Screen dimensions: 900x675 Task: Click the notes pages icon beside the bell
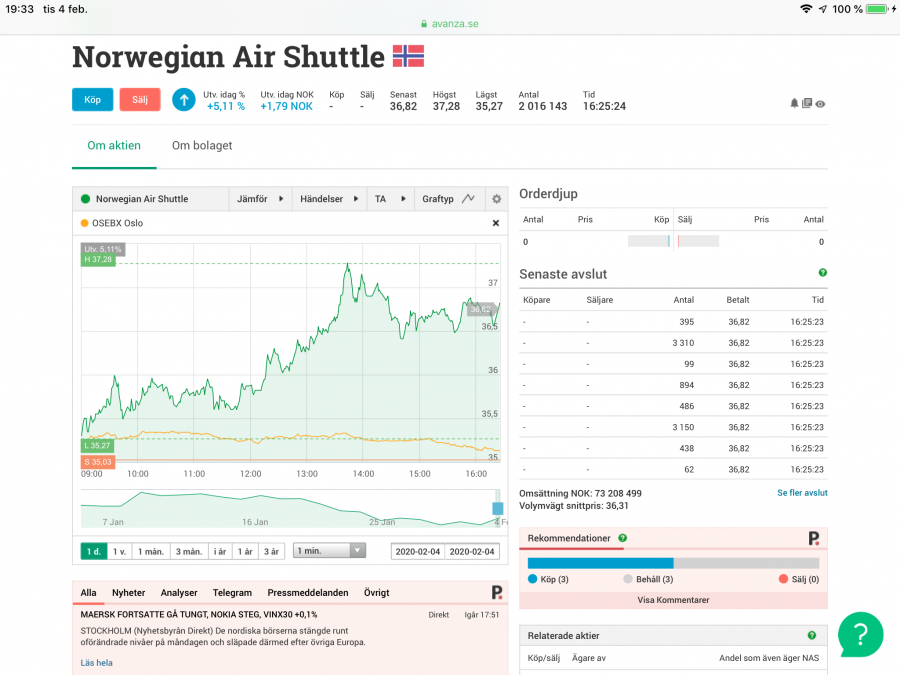click(x=807, y=103)
